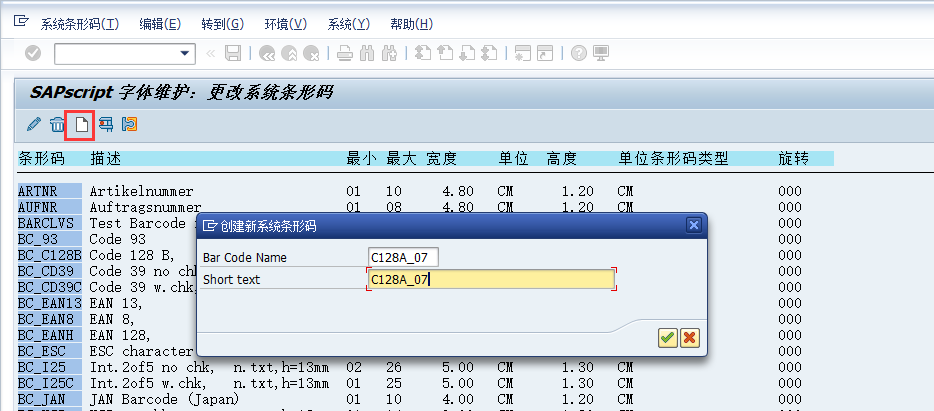Select the ARTNR barcode row

49,191
